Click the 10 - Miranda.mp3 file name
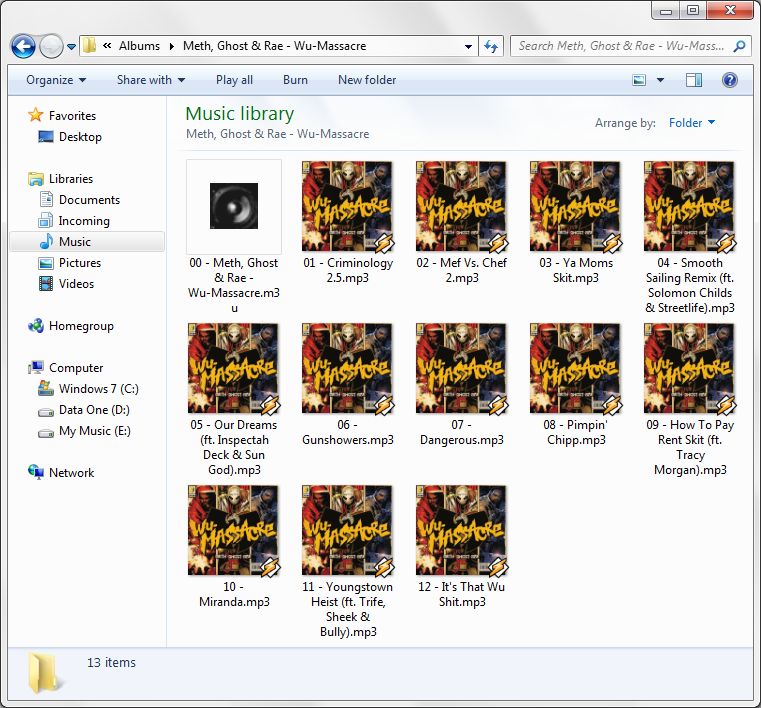This screenshot has height=708, width=761. pyautogui.click(x=234, y=594)
